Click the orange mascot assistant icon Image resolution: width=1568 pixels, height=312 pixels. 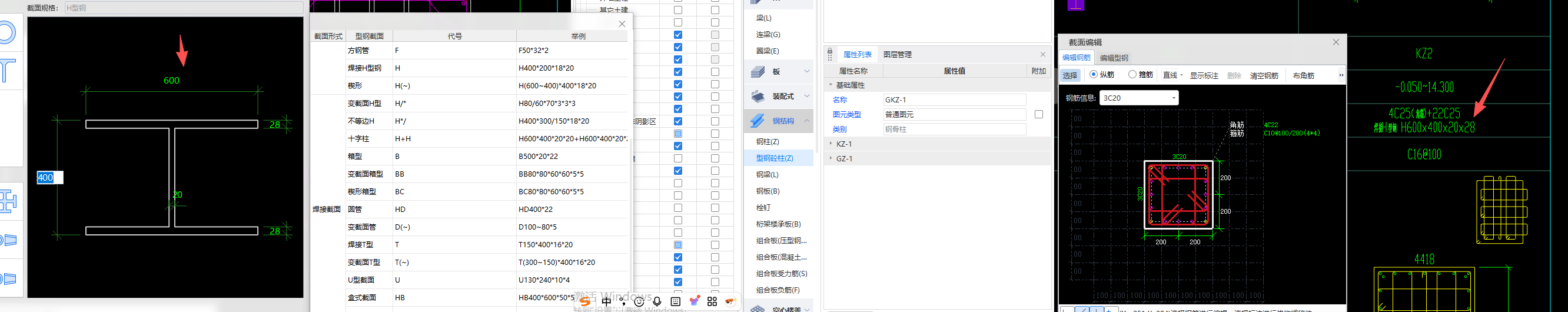coord(730,301)
